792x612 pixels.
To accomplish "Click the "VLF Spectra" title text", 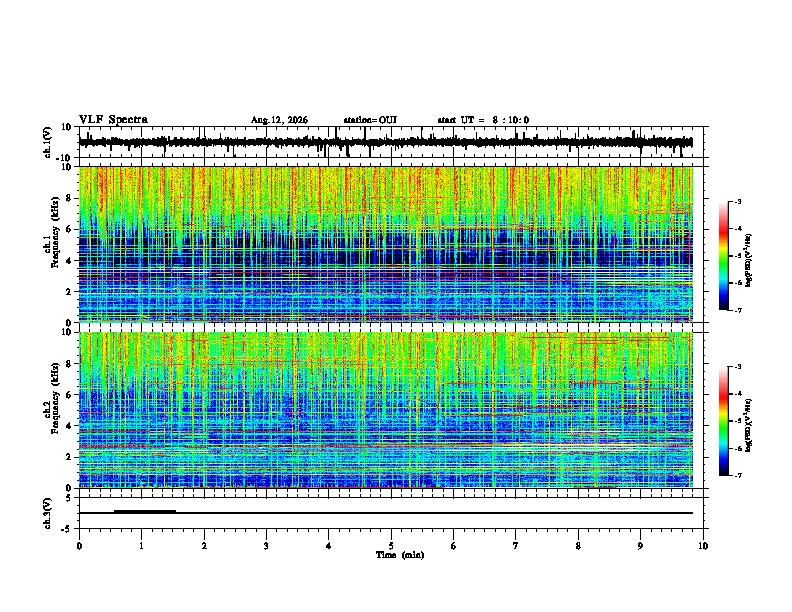I will (x=114, y=120).
